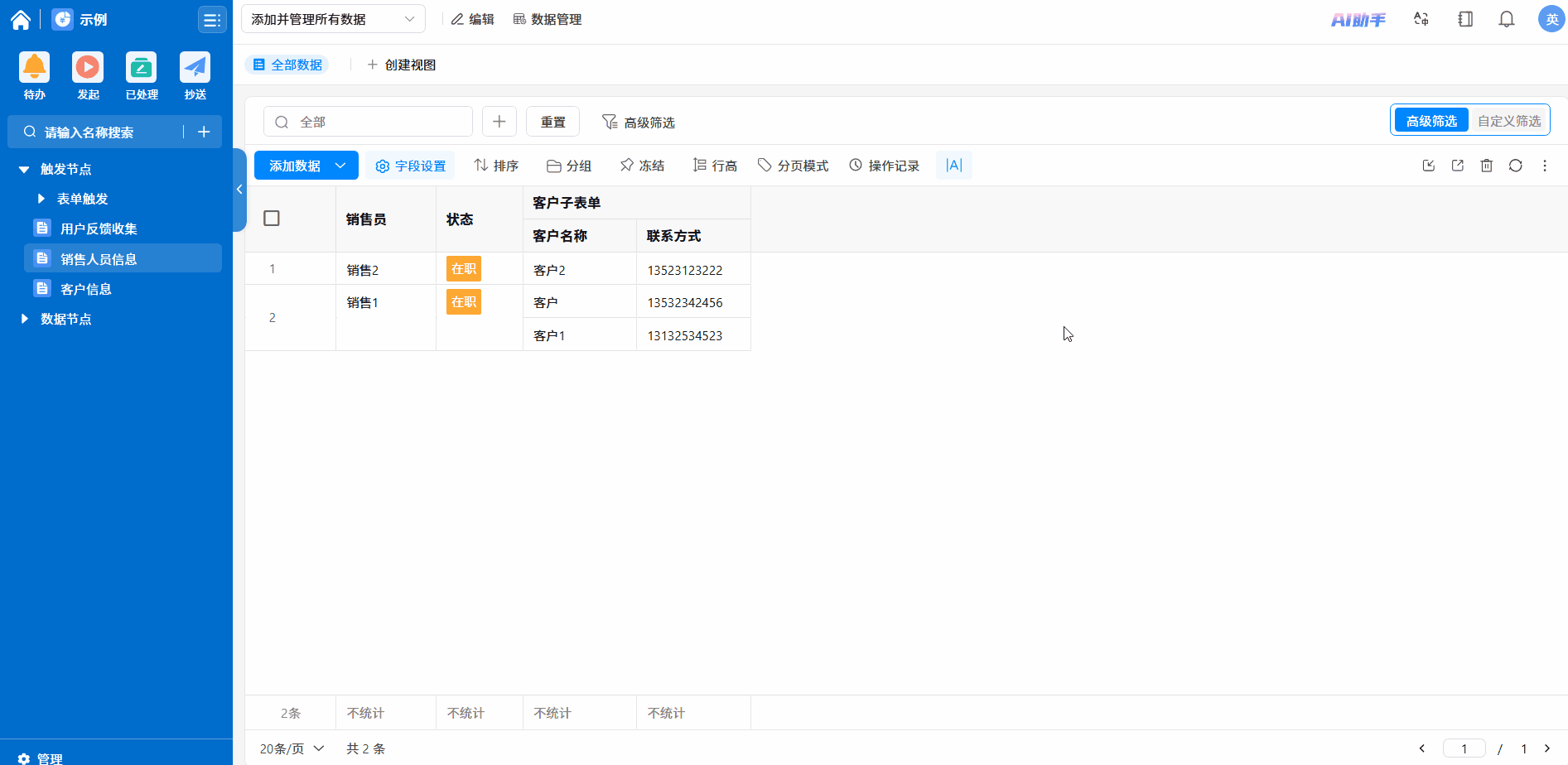Image resolution: width=1568 pixels, height=765 pixels.
Task: Open the 示例 app logo
Action: [63, 20]
